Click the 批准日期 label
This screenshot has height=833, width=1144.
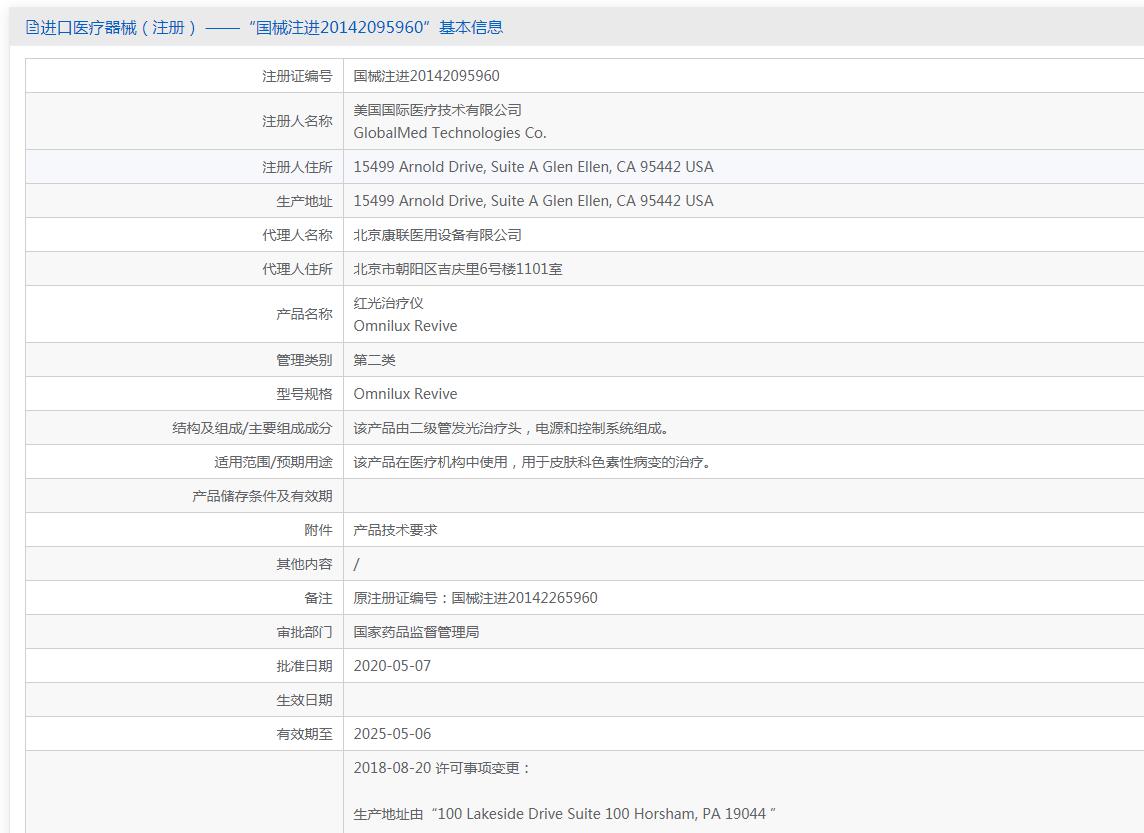(304, 666)
